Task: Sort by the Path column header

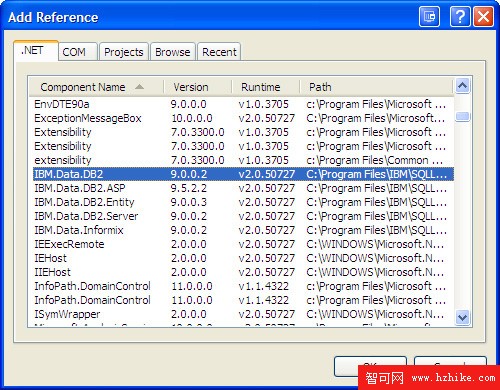Action: (376, 87)
